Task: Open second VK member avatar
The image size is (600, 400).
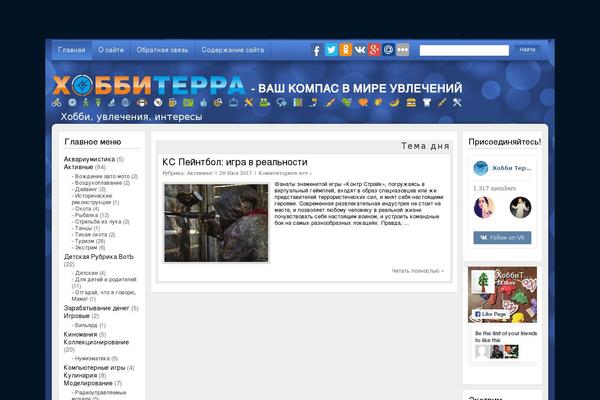Action: point(520,207)
